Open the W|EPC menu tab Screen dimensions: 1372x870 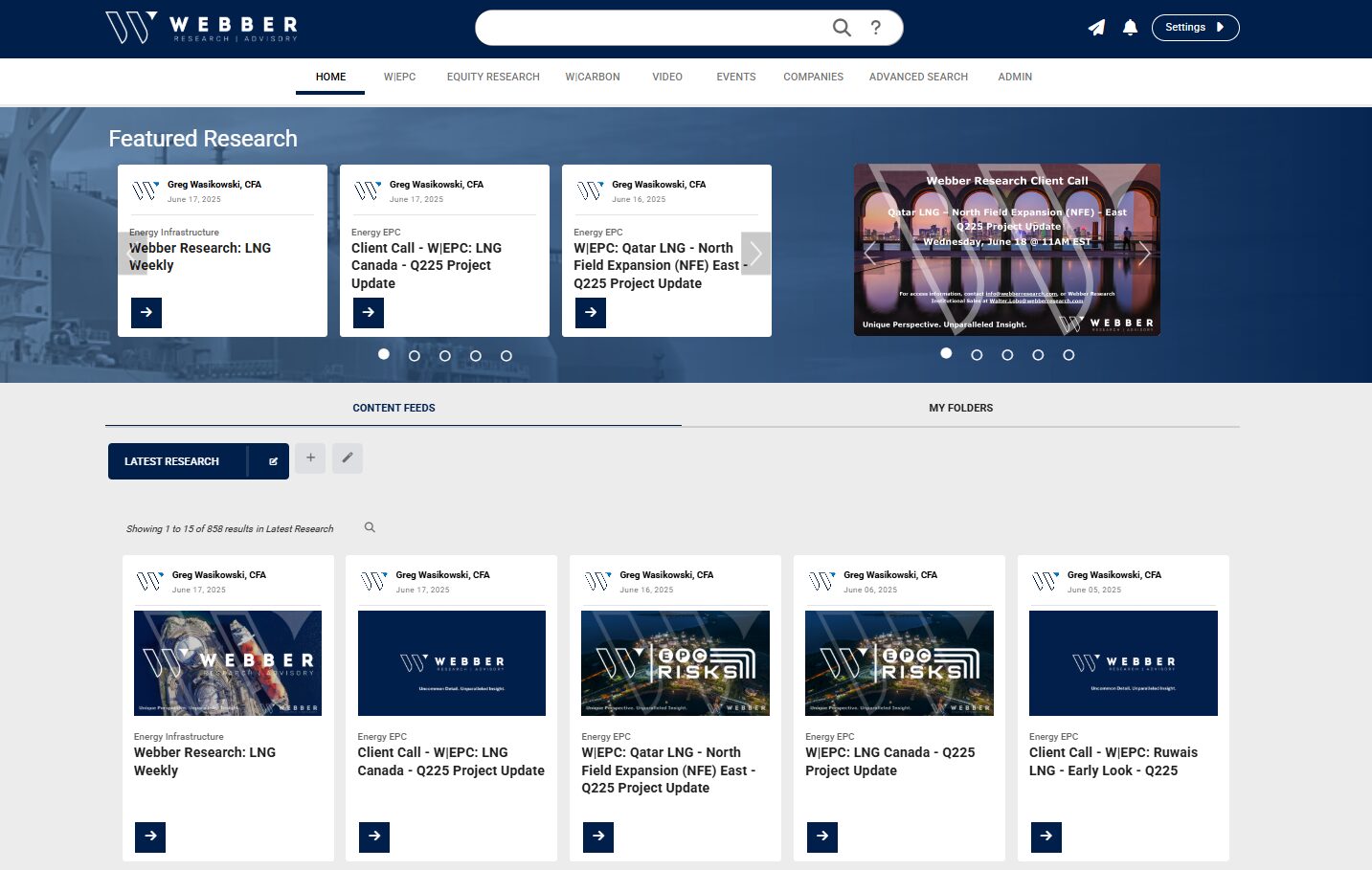[x=399, y=77]
